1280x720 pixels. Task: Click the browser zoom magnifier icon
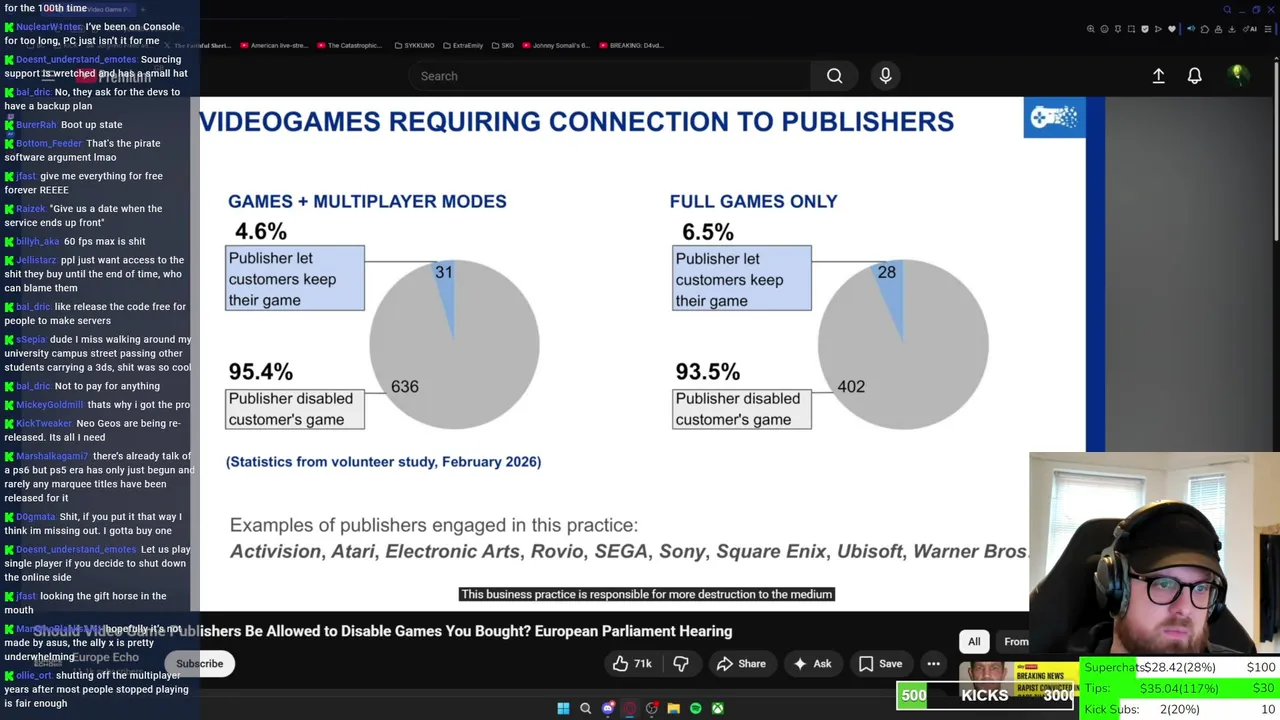pyautogui.click(x=1091, y=29)
